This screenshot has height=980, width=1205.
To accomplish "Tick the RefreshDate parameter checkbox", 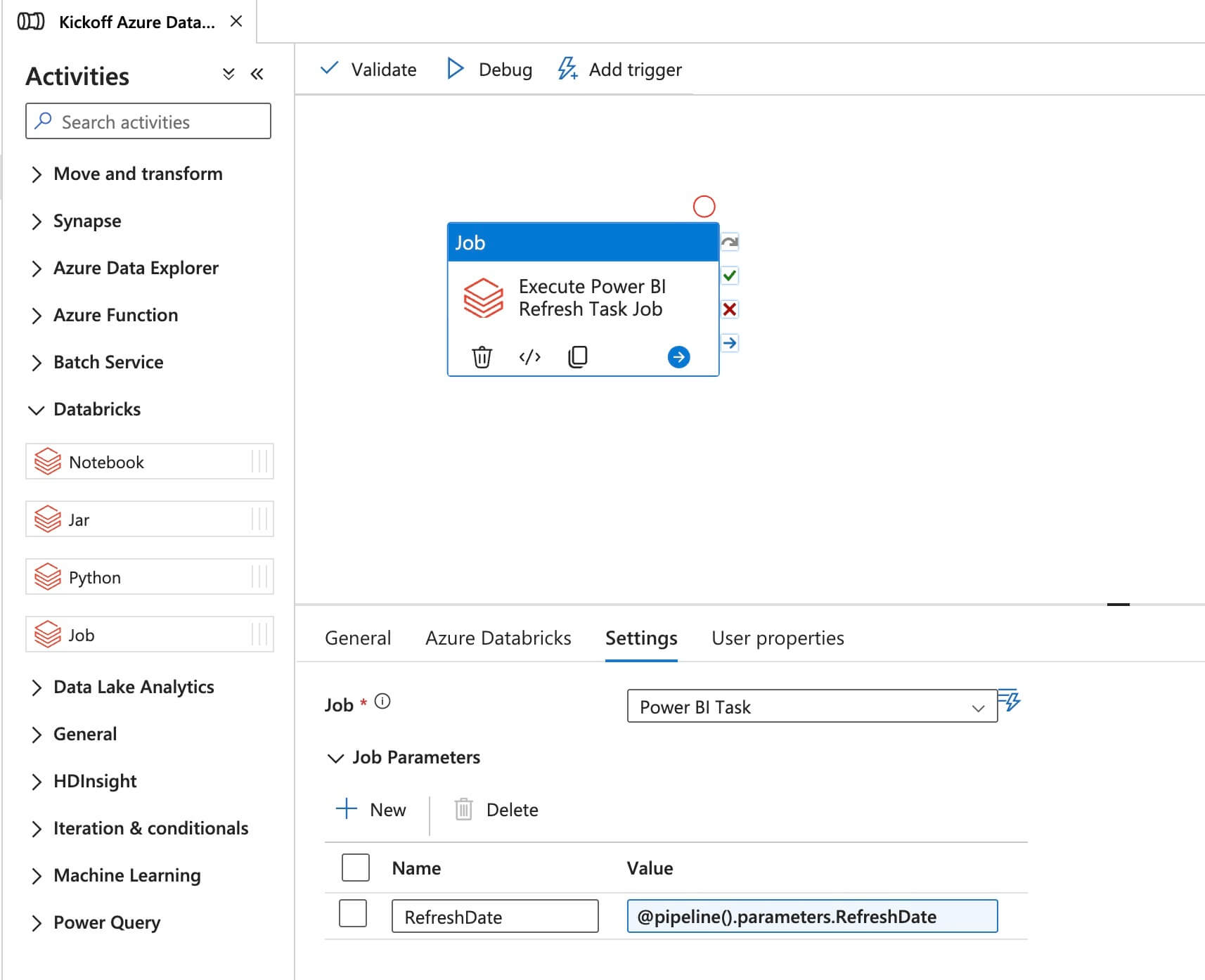I will [353, 914].
